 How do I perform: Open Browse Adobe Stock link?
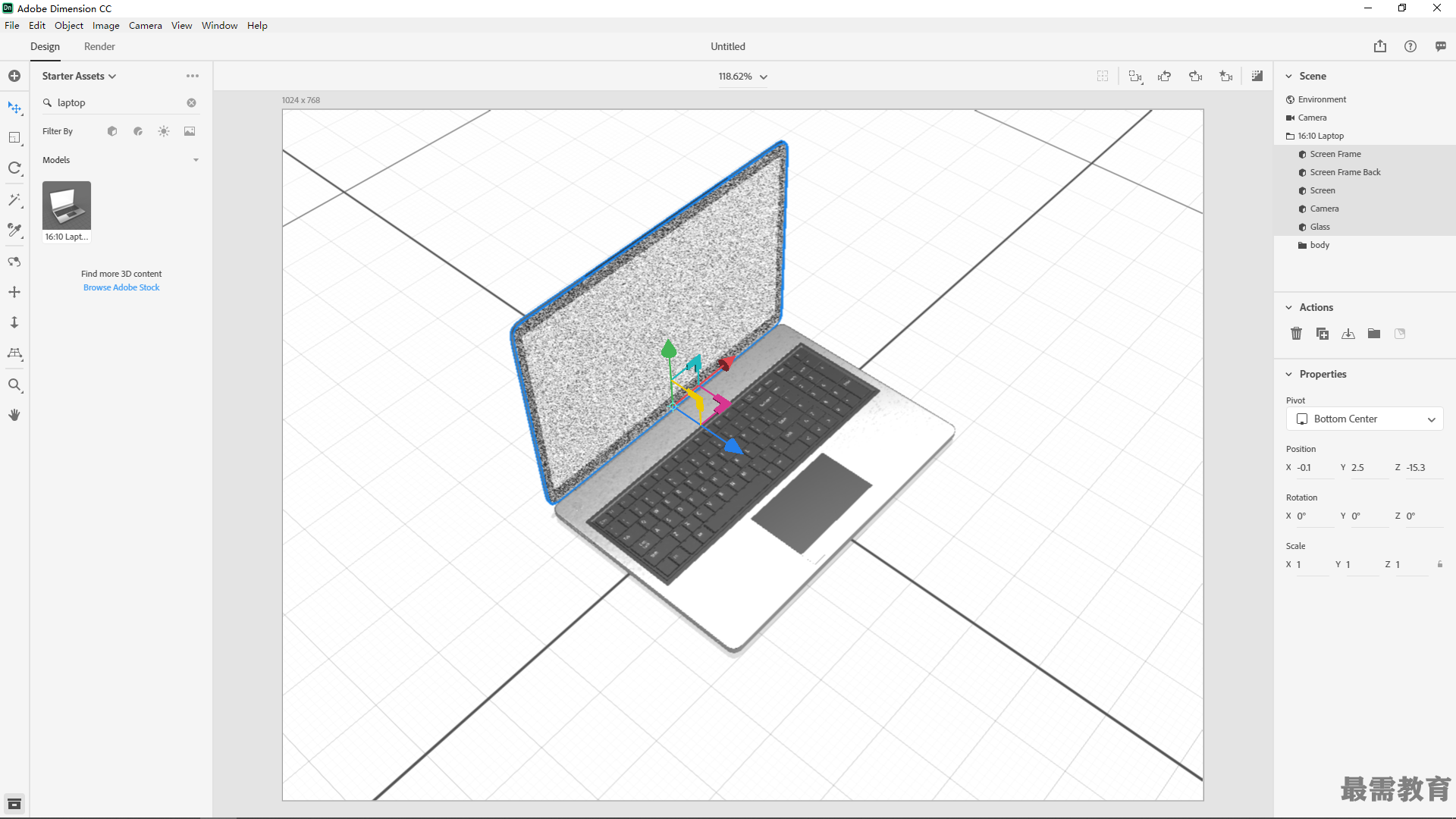click(121, 287)
